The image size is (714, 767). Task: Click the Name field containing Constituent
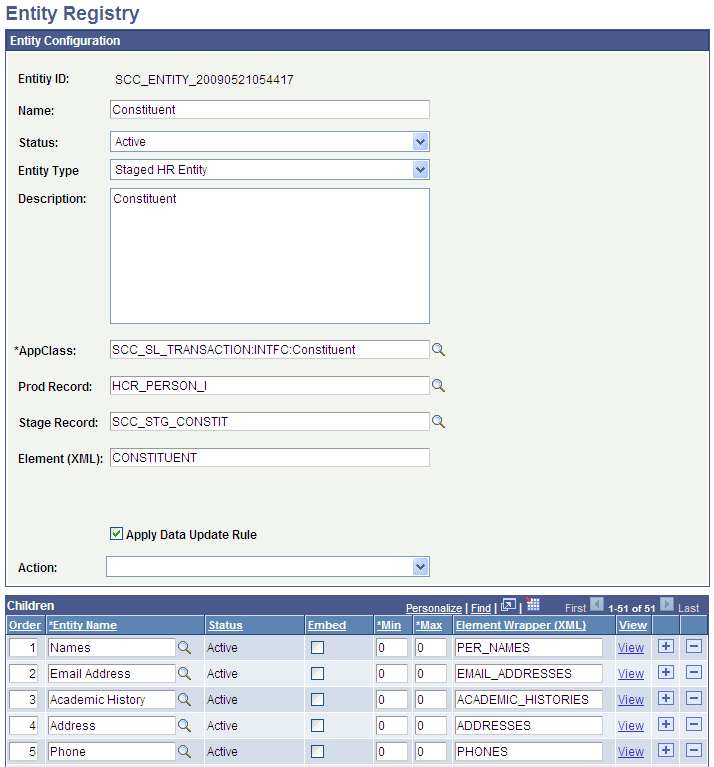click(270, 110)
